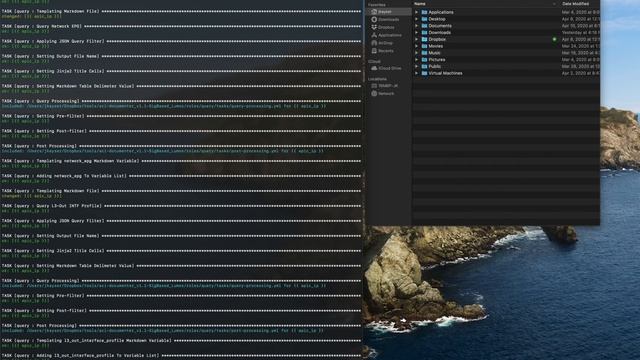This screenshot has width=640, height=360.
Task: Expand the Public folder disclosure triangle
Action: click(x=417, y=67)
